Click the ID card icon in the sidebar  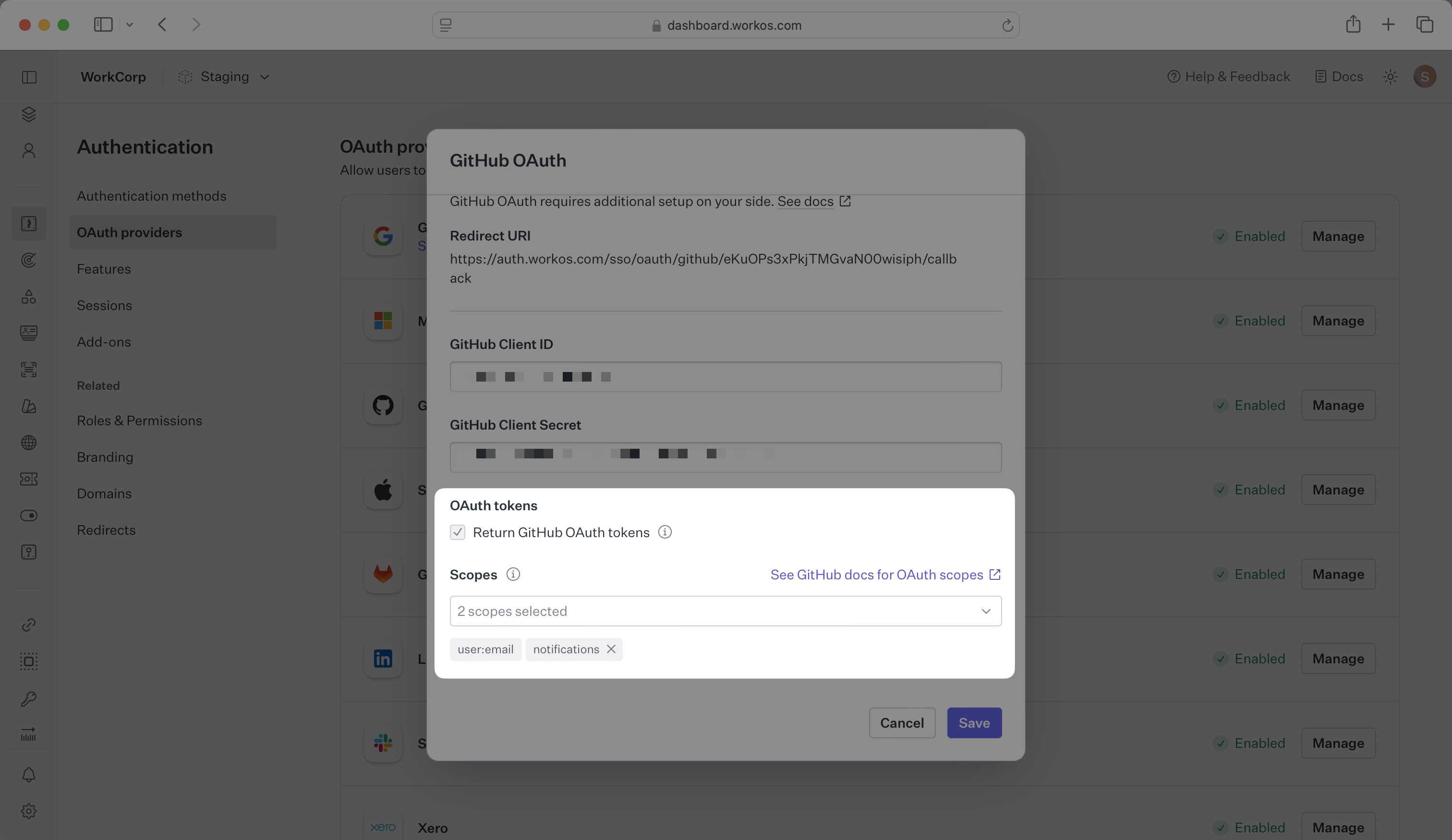point(29,333)
